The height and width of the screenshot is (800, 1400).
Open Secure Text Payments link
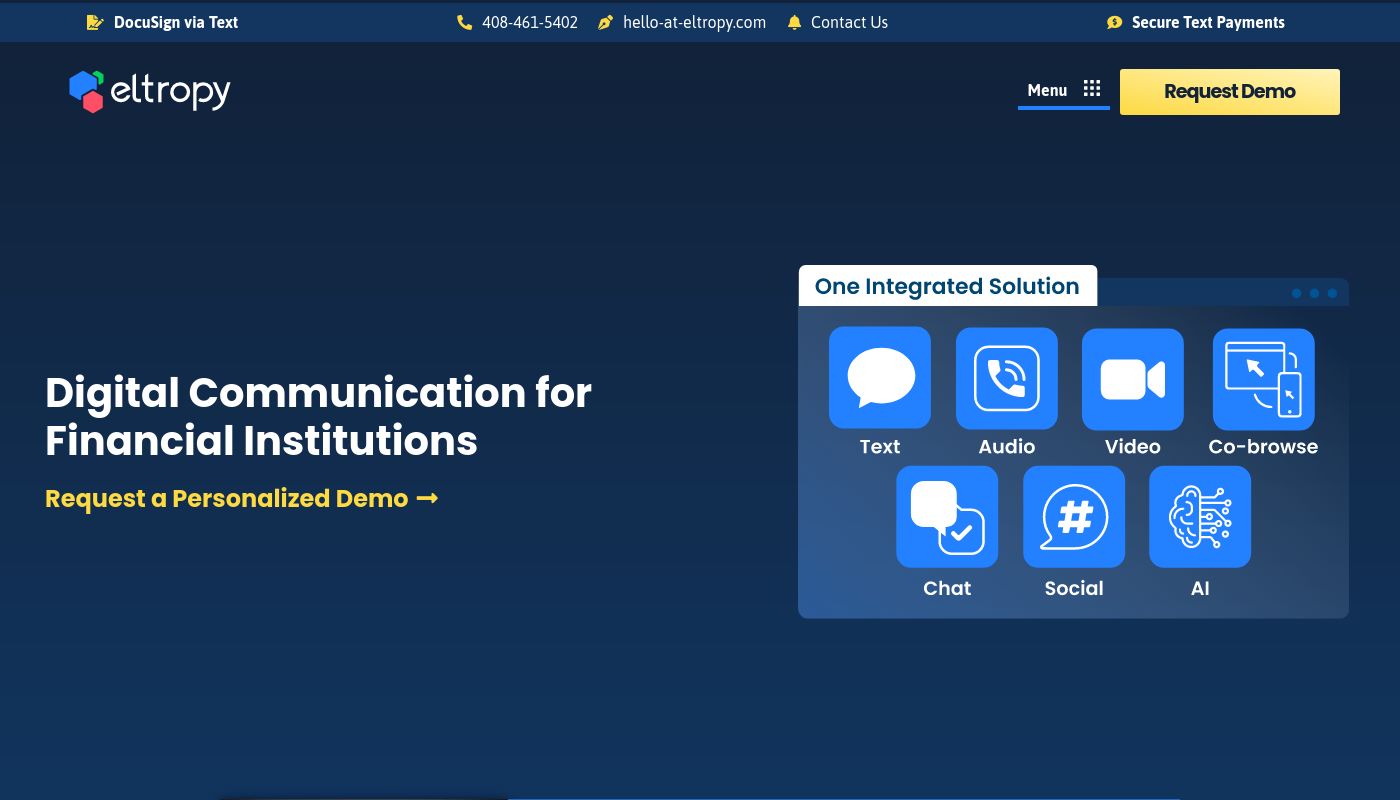(x=1207, y=22)
